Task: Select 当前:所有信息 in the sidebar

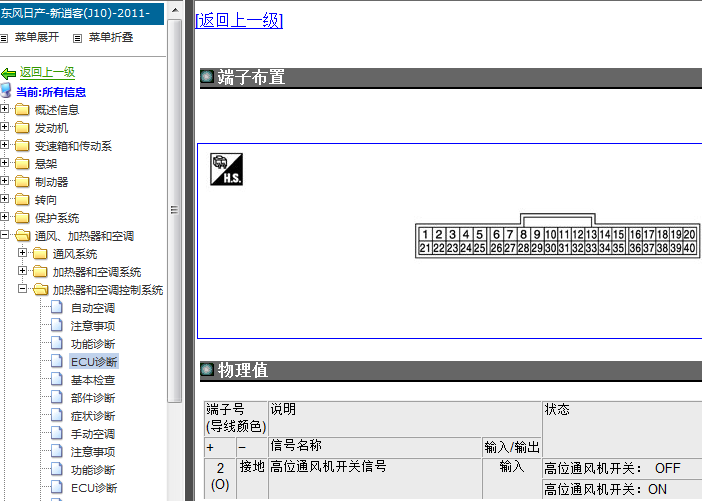Action: (51, 92)
